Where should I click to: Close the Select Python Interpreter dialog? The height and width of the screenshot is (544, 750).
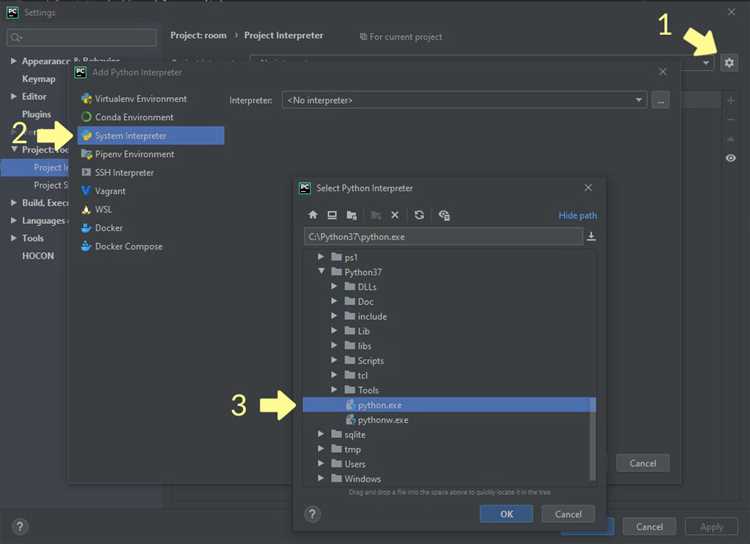[588, 188]
